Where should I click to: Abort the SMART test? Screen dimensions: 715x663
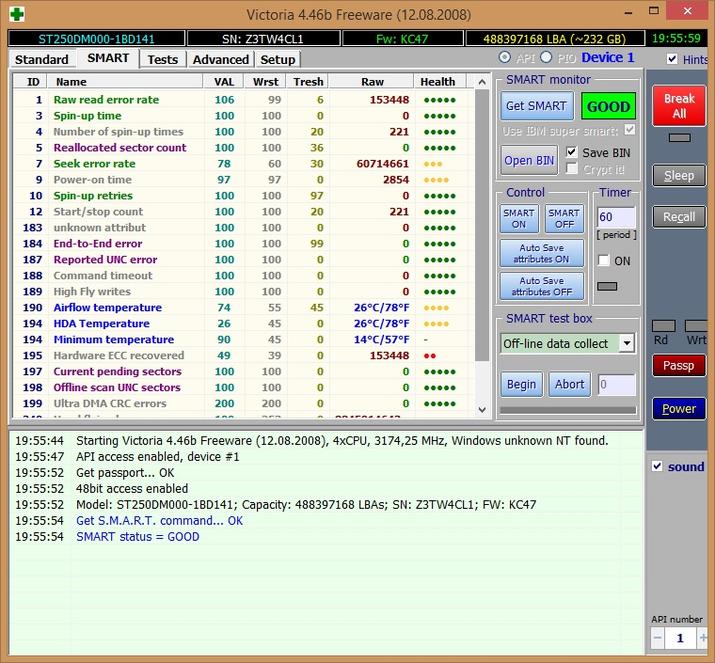coord(570,384)
